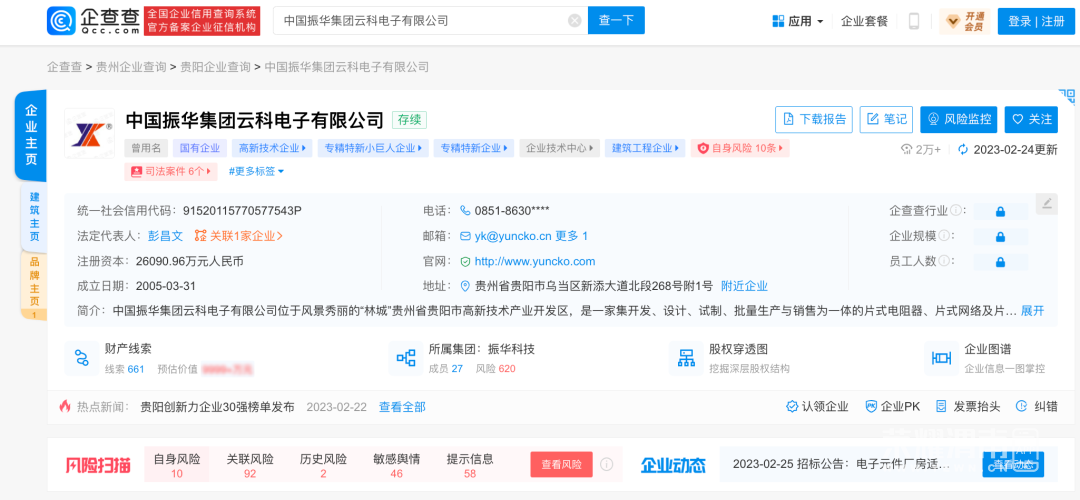The height and width of the screenshot is (500, 1080).
Task: Click the mobile phone icon in header
Action: [x=913, y=21]
